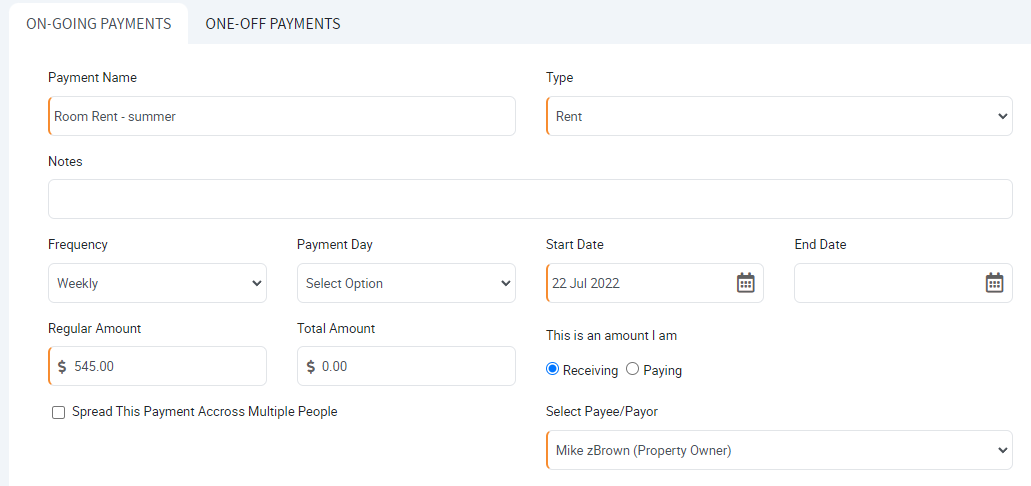Check Spread This Payment Accross Multiple People
The height and width of the screenshot is (486, 1031).
coord(59,413)
